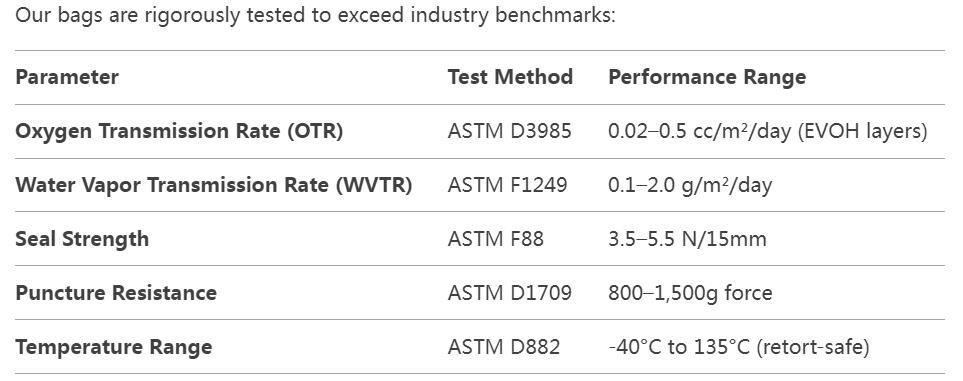This screenshot has width=963, height=381.
Task: Click the Temperature Range row label
Action: (x=114, y=347)
